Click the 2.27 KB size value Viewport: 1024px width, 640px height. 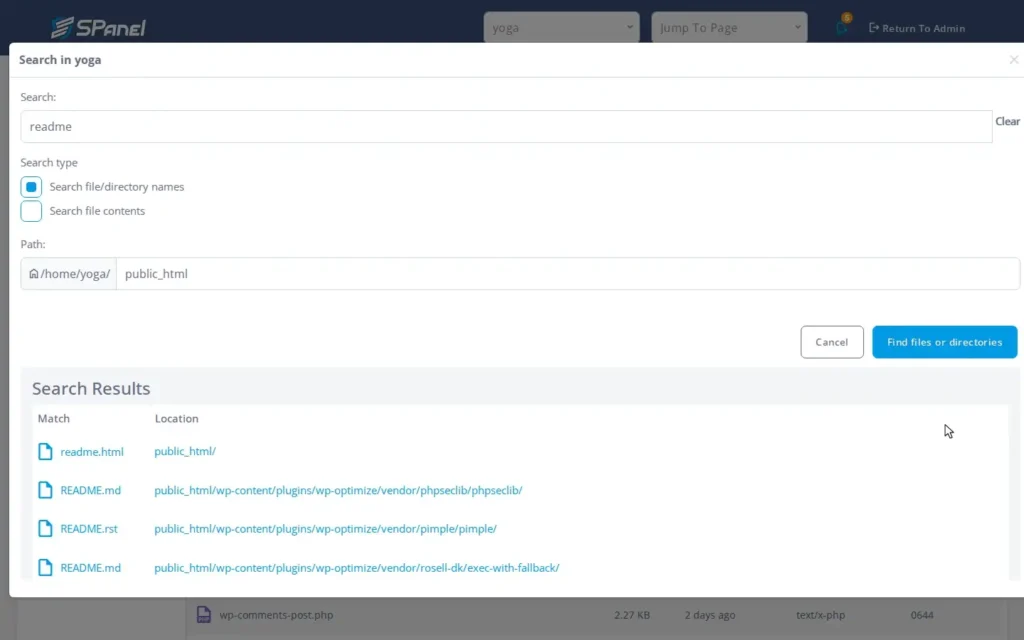pos(632,615)
